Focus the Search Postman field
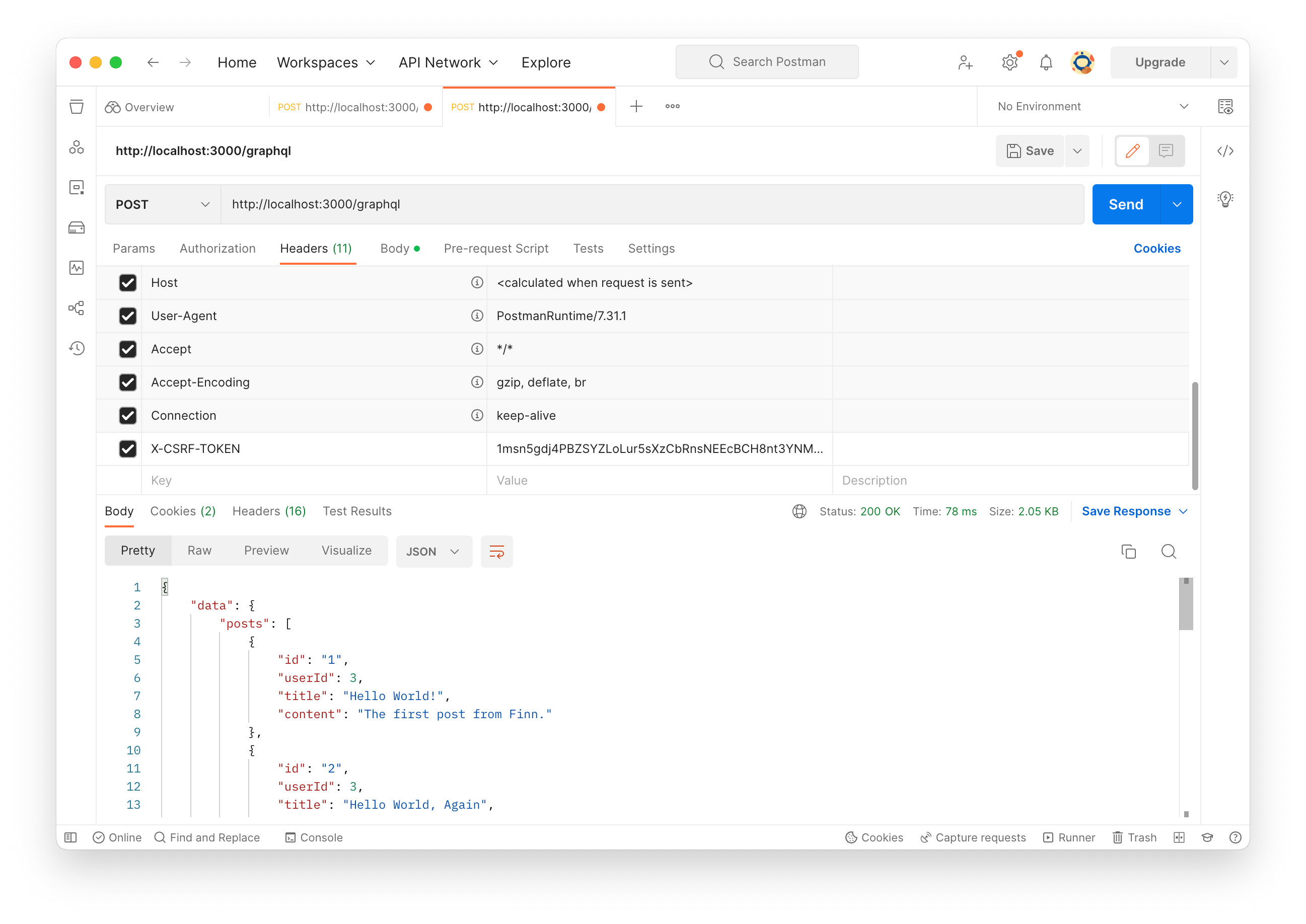This screenshot has width=1306, height=924. (x=766, y=62)
